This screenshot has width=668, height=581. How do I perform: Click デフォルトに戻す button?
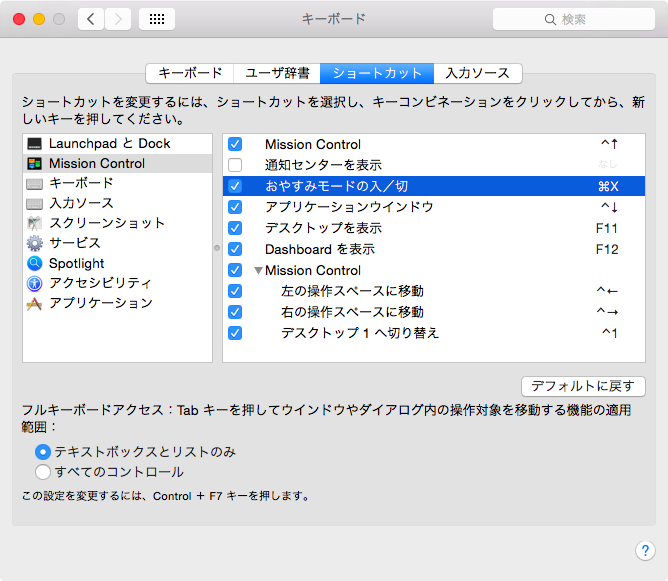(x=583, y=386)
